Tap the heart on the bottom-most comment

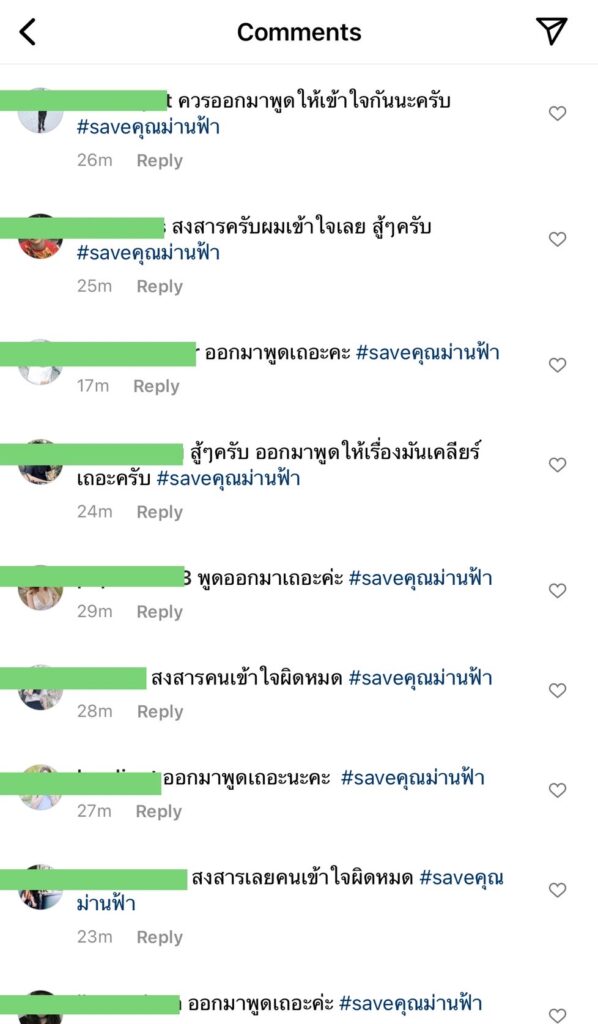557,1016
